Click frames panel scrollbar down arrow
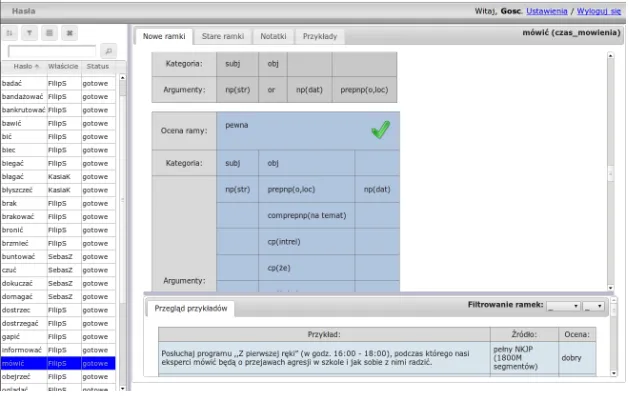Viewport: 628px width, 396px height. [610, 288]
